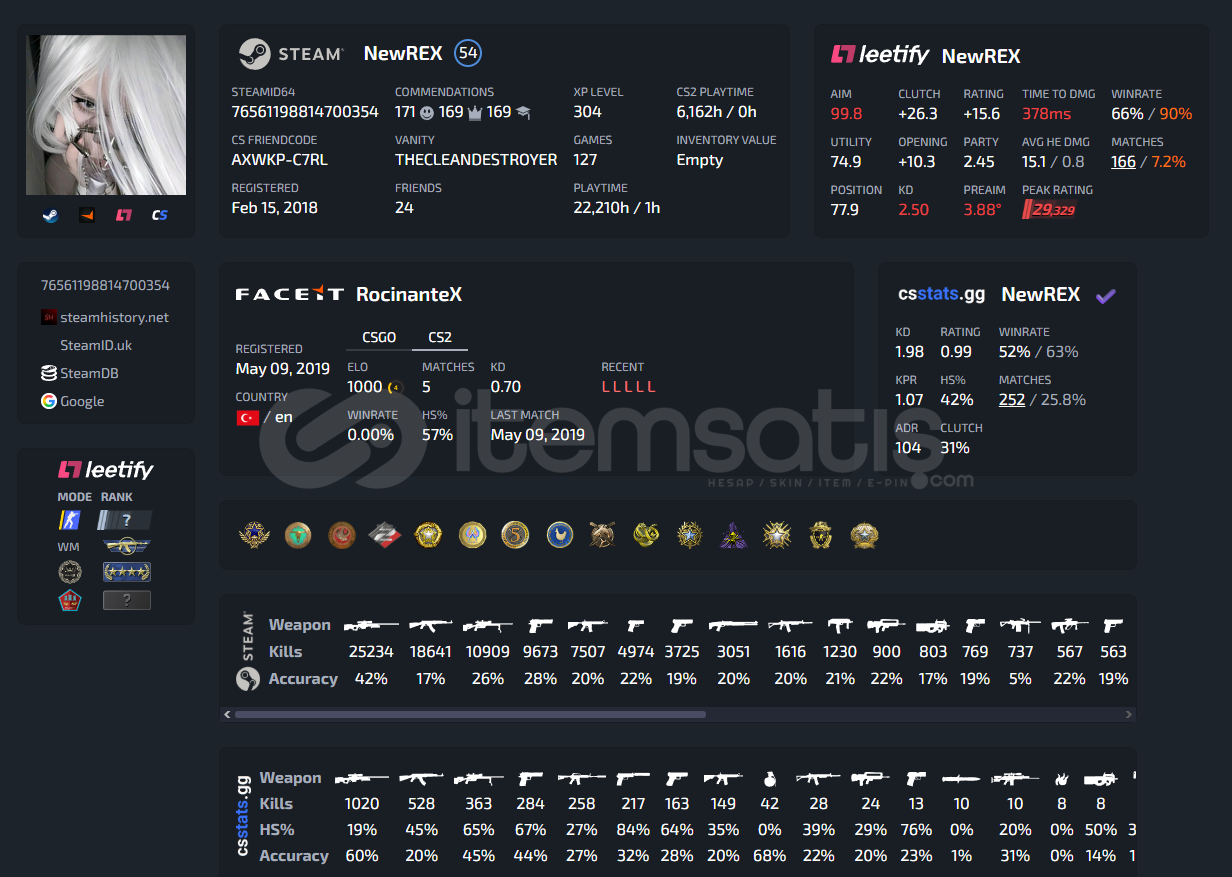Switch to the CSGO tab in FACEIT panel
This screenshot has height=877, width=1232.
coord(379,338)
